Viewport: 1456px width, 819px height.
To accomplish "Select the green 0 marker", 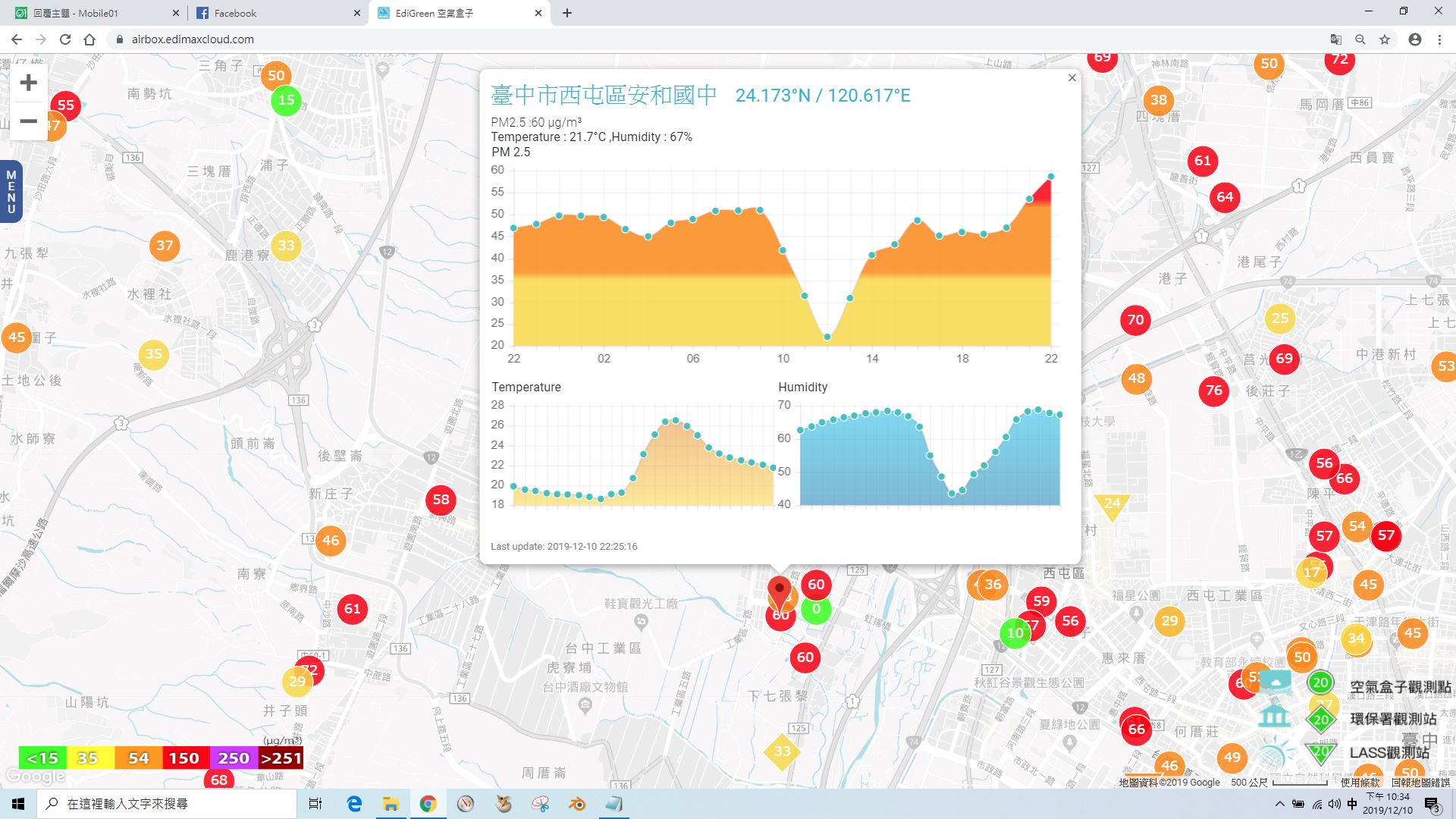I will (x=816, y=609).
